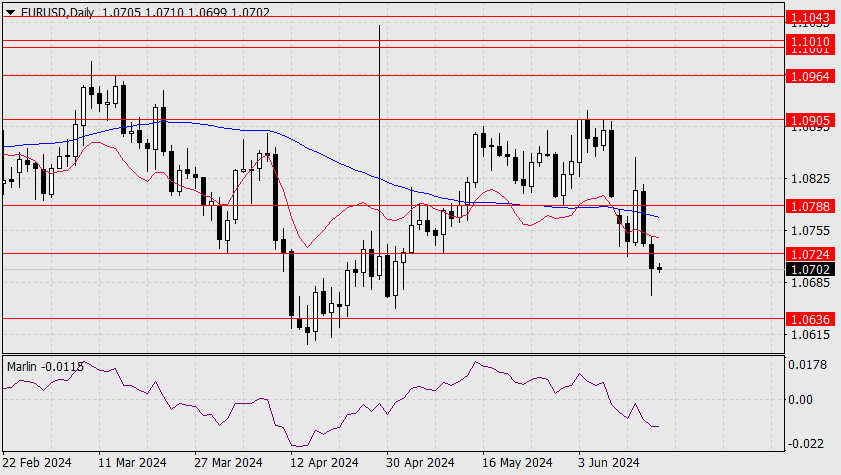Click the 0.00 oscillator scale value
The image size is (841, 475).
[x=800, y=399]
